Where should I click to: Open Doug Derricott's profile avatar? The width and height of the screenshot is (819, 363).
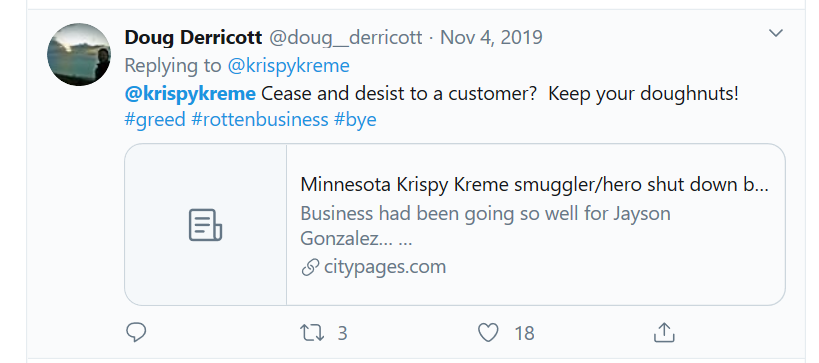coord(79,54)
